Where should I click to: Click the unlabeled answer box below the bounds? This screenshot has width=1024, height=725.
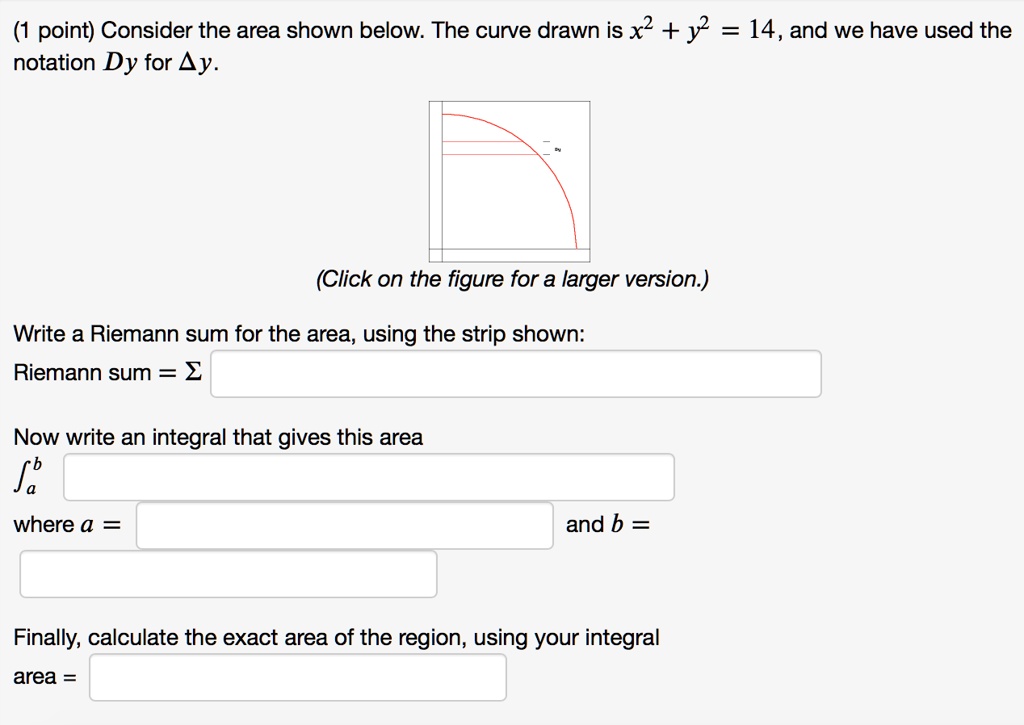pos(228,573)
